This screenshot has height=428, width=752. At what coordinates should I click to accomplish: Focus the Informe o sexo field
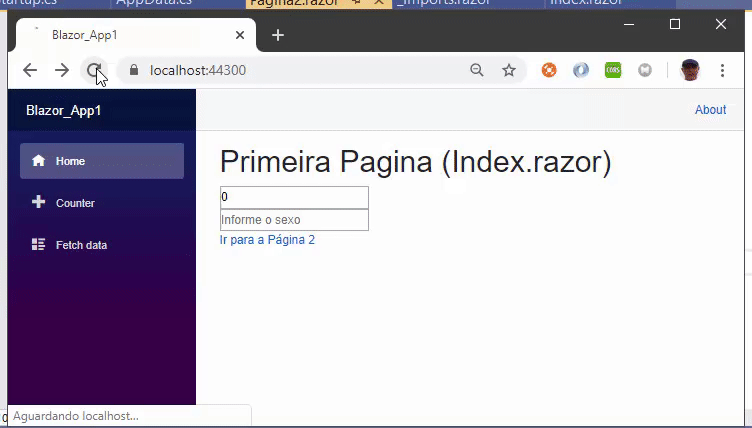coord(294,220)
